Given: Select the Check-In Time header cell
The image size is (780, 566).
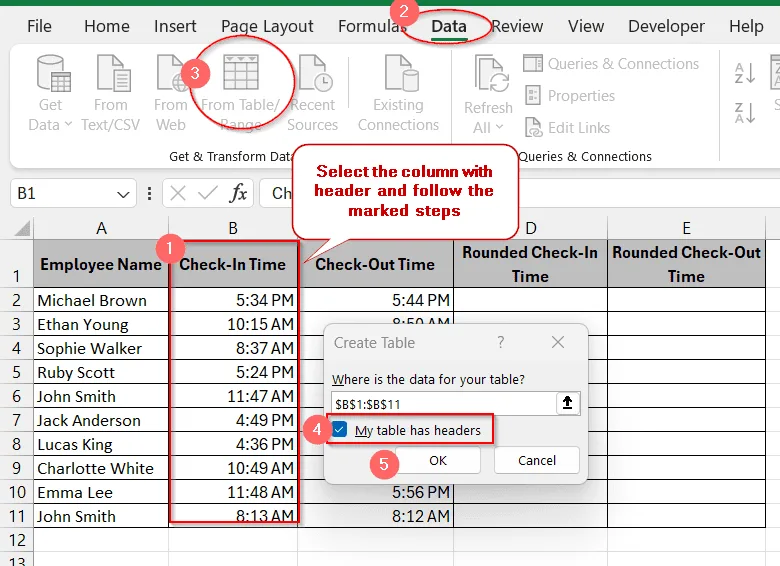Looking at the screenshot, I should tap(233, 264).
